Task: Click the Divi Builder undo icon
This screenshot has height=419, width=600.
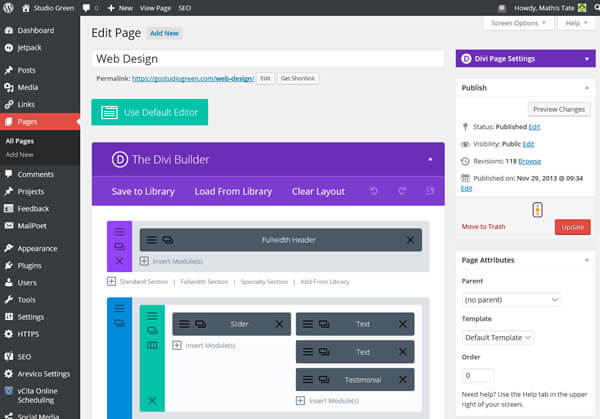Action: (374, 191)
